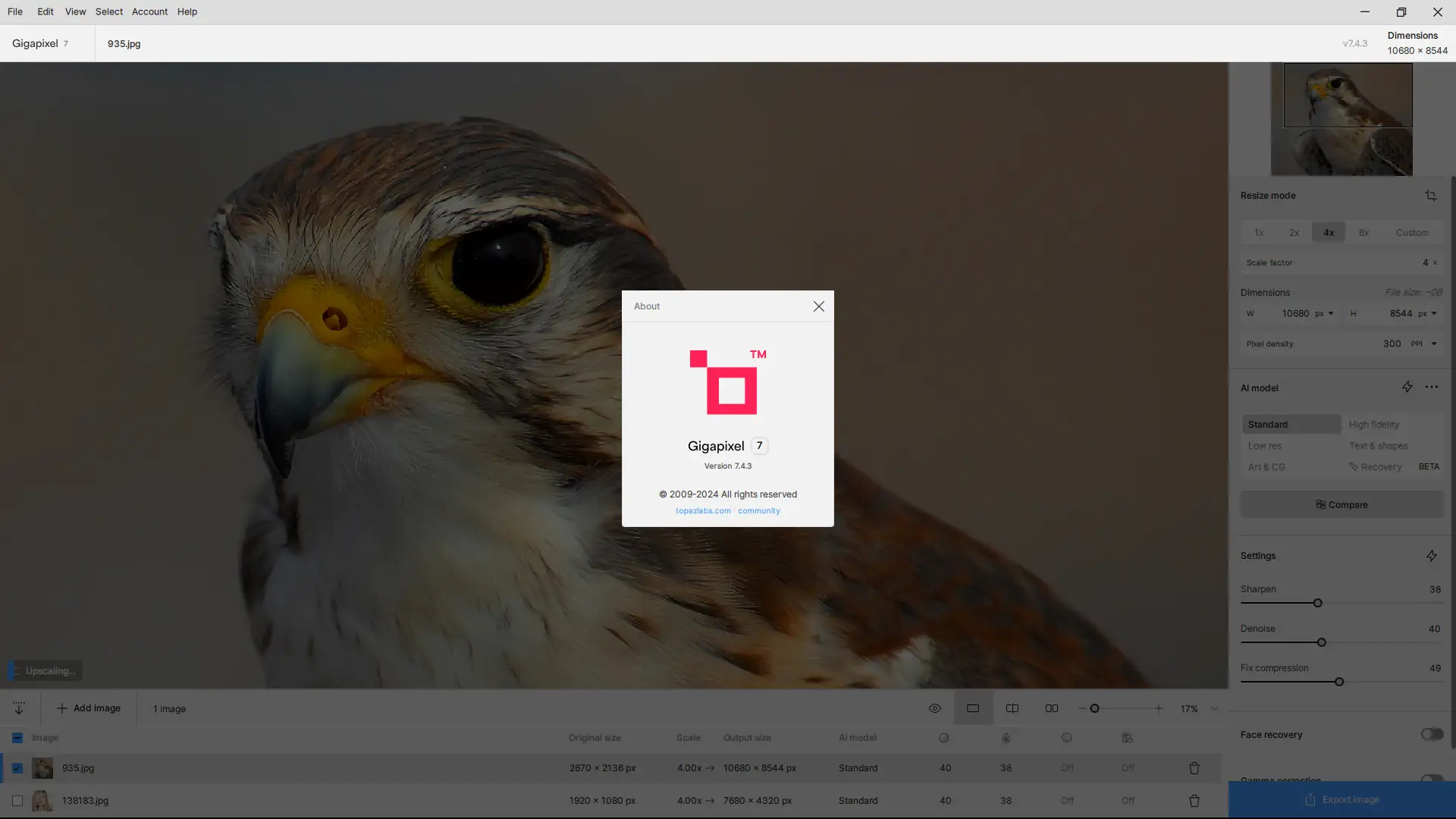Check the box for 138183.jpg
This screenshot has width=1456, height=819.
click(x=17, y=801)
